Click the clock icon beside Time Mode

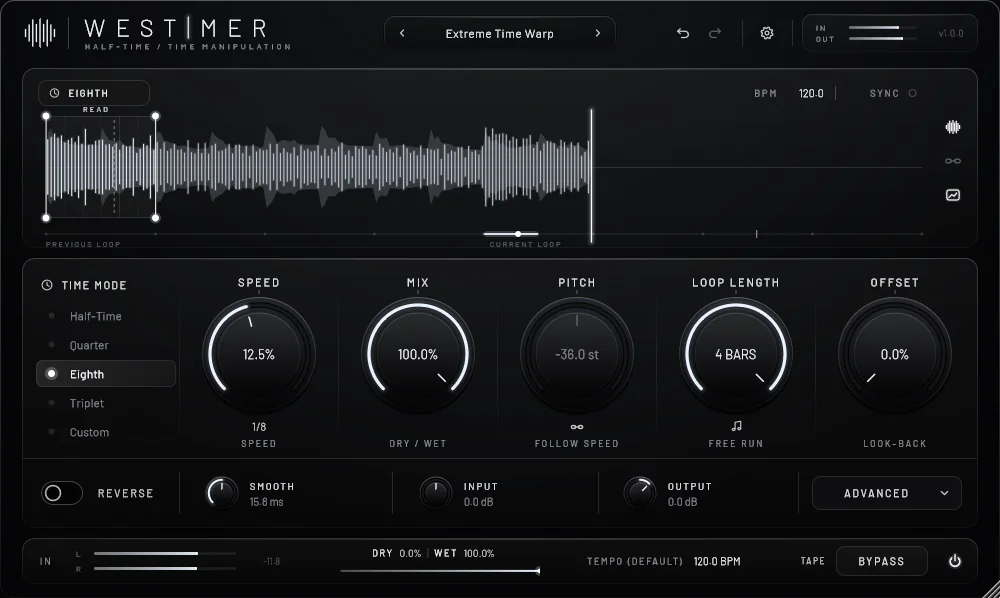tap(47, 285)
